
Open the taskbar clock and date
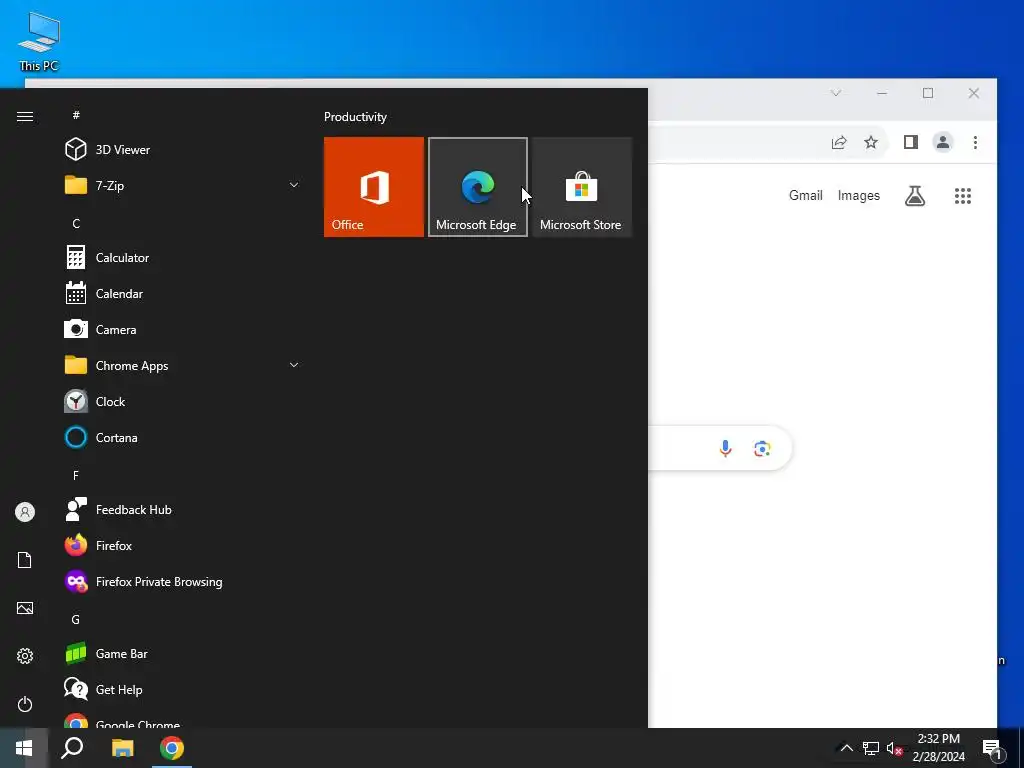pyautogui.click(x=938, y=748)
